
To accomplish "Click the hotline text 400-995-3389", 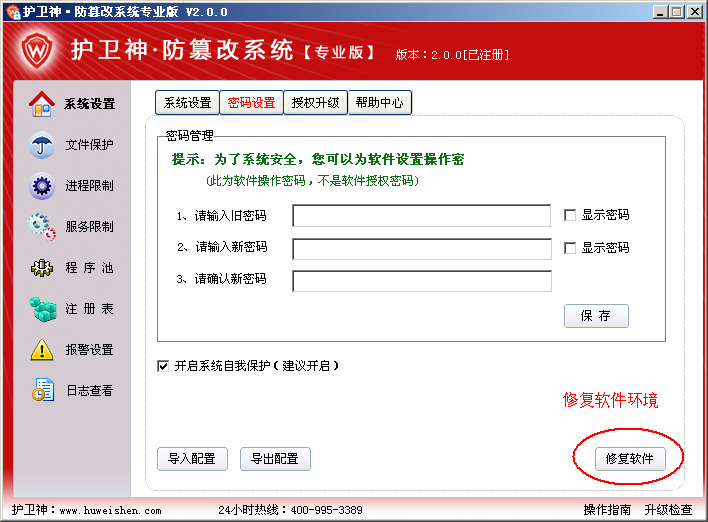I will (326, 510).
